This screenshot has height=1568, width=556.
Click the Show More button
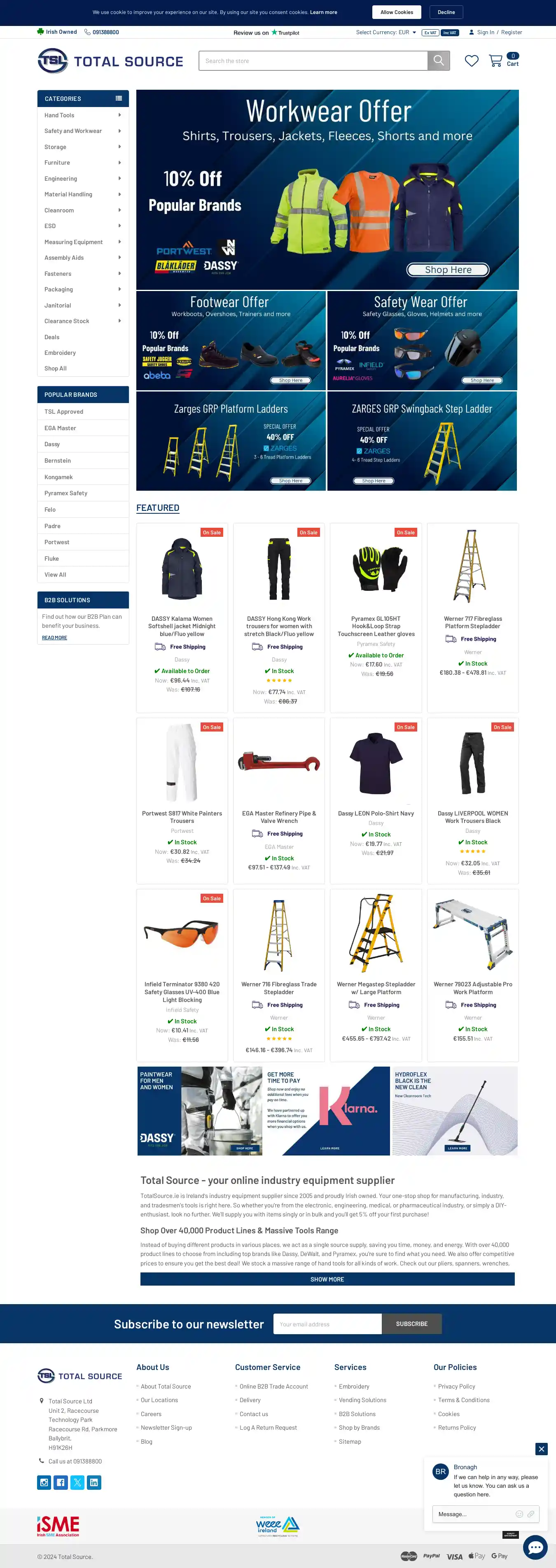point(327,1279)
